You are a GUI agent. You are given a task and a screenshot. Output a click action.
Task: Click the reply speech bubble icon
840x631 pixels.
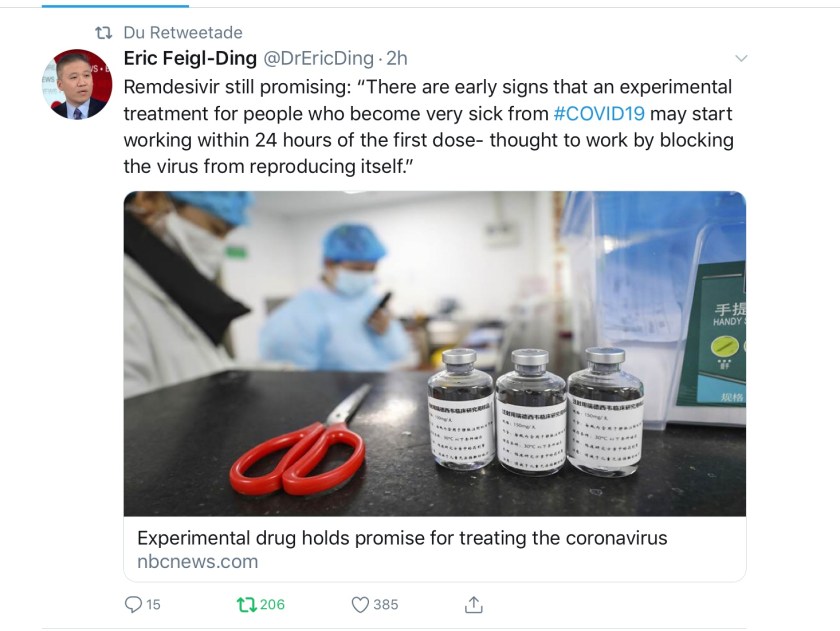(x=133, y=604)
